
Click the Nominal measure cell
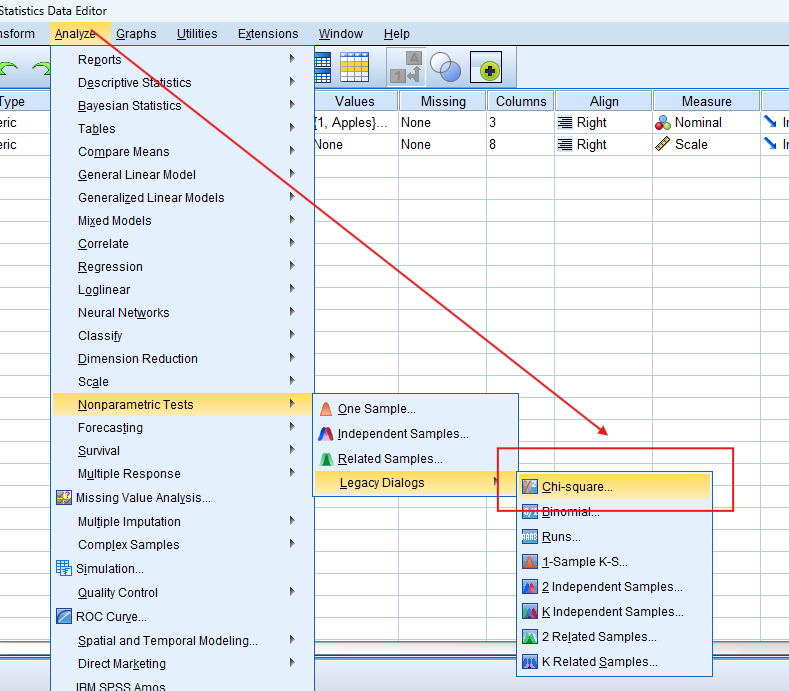click(698, 123)
